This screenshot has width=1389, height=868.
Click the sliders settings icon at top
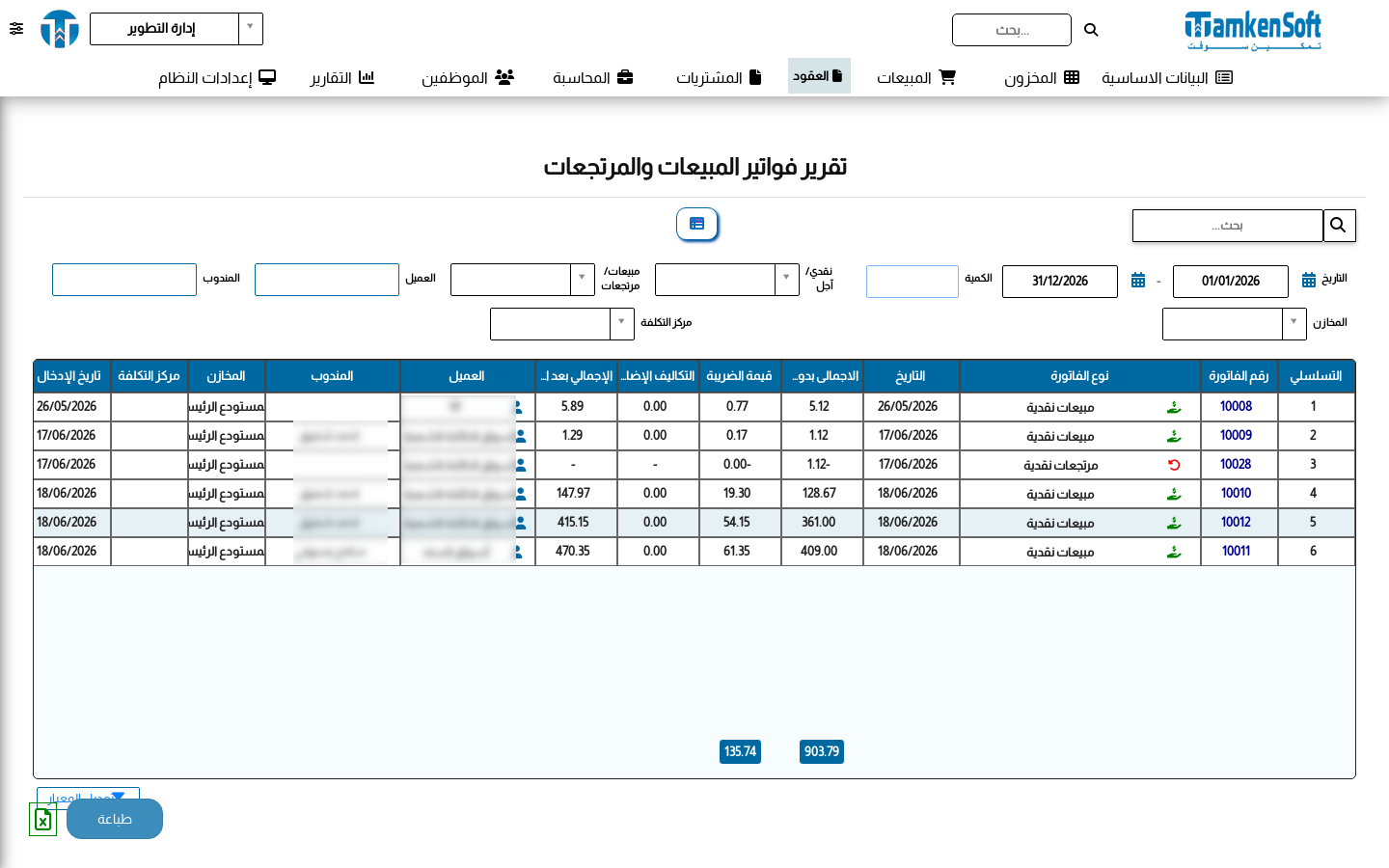point(16,29)
